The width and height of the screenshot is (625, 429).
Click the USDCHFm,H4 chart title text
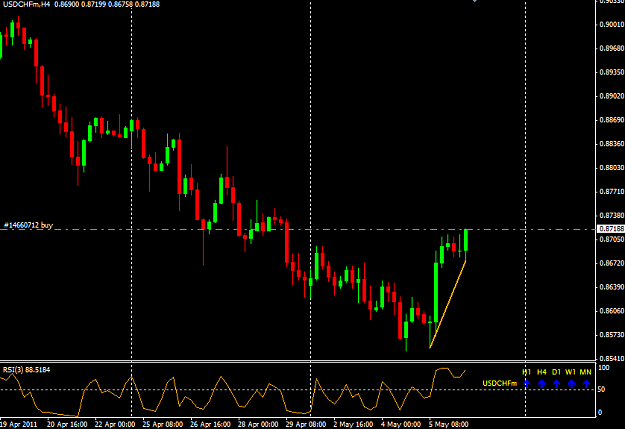tap(27, 4)
